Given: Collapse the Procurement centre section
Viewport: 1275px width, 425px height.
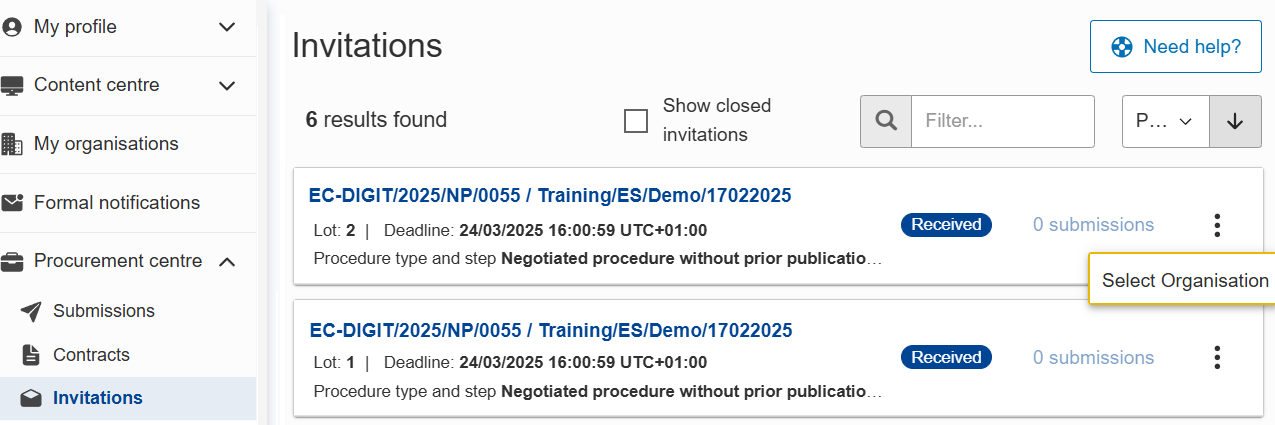Looking at the screenshot, I should tap(227, 262).
